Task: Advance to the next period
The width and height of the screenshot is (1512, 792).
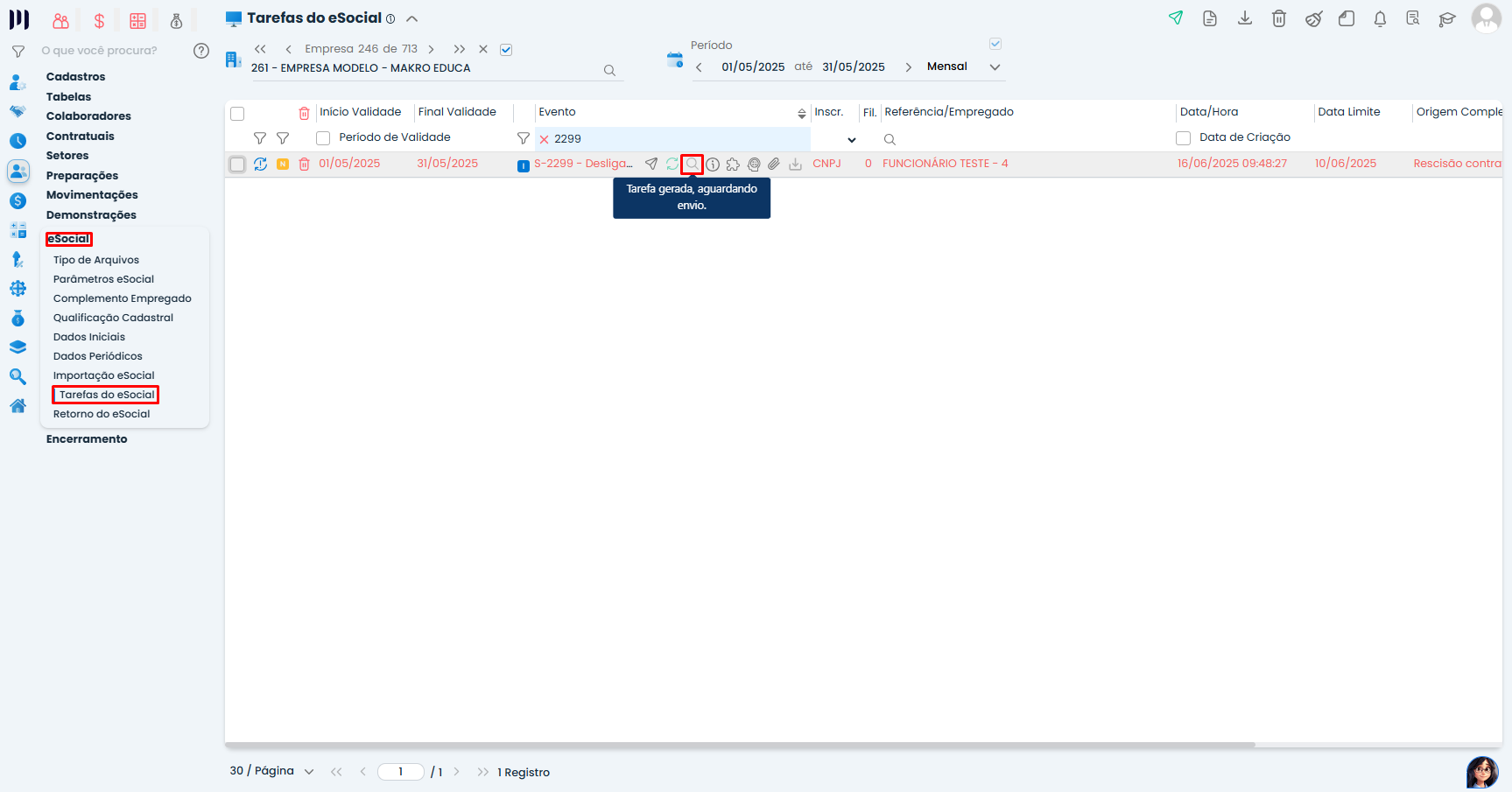Action: point(908,67)
